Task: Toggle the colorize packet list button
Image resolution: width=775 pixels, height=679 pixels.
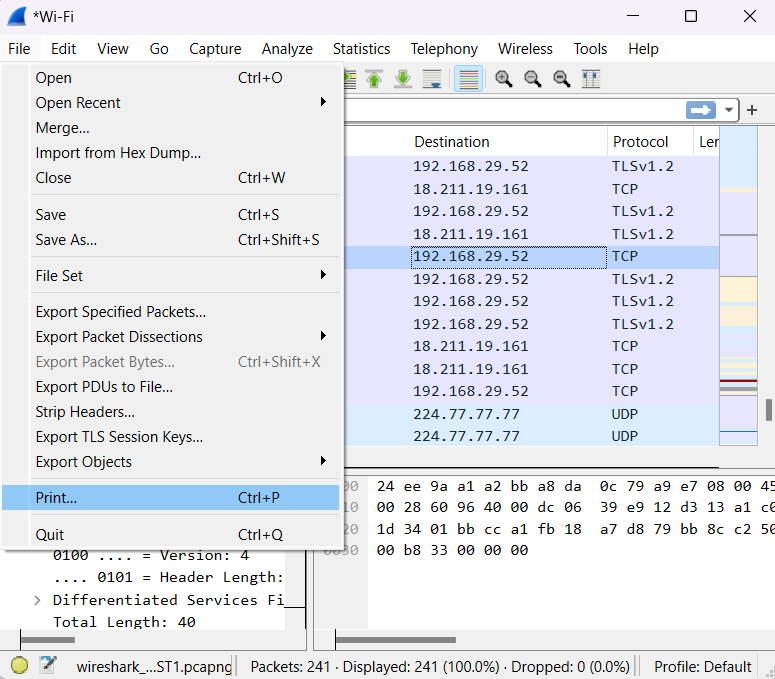Action: [x=468, y=79]
